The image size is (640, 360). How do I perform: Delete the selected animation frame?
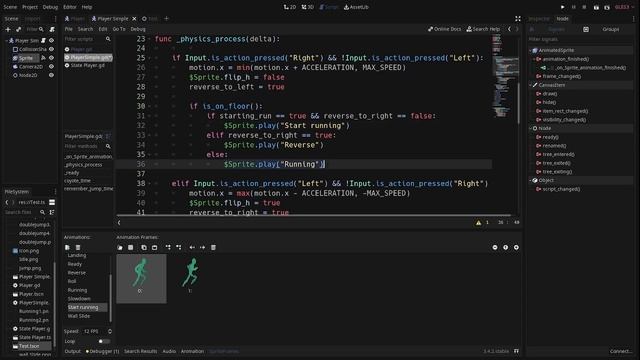coord(213,247)
